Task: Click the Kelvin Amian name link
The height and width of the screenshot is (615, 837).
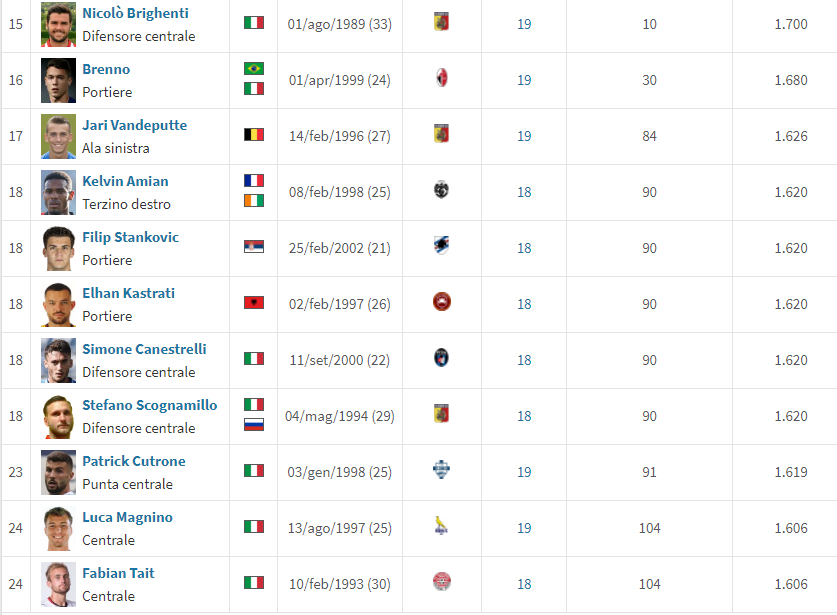Action: (125, 181)
